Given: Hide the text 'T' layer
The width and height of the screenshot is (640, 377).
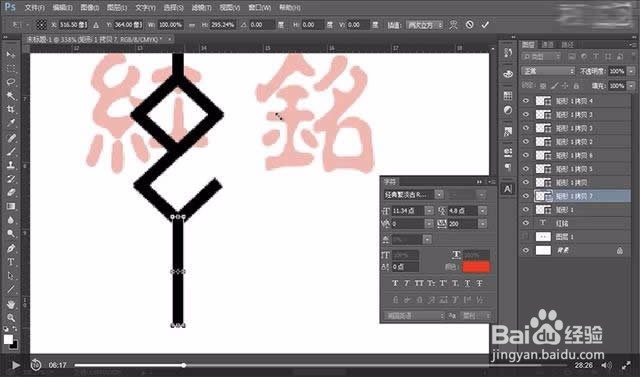Looking at the screenshot, I should point(526,223).
